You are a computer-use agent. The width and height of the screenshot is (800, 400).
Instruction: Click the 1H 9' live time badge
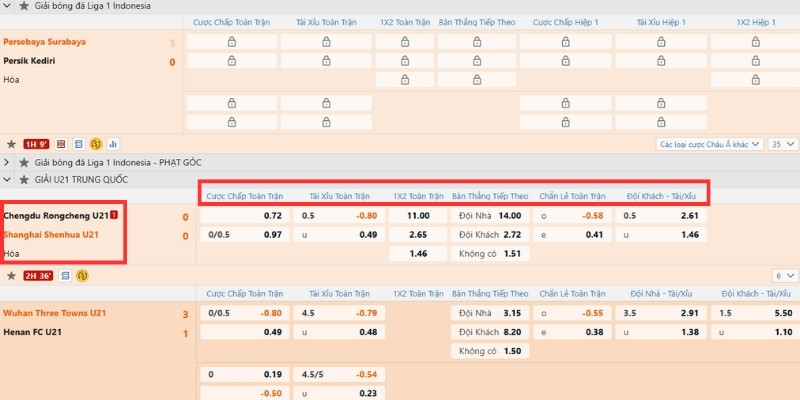point(36,144)
